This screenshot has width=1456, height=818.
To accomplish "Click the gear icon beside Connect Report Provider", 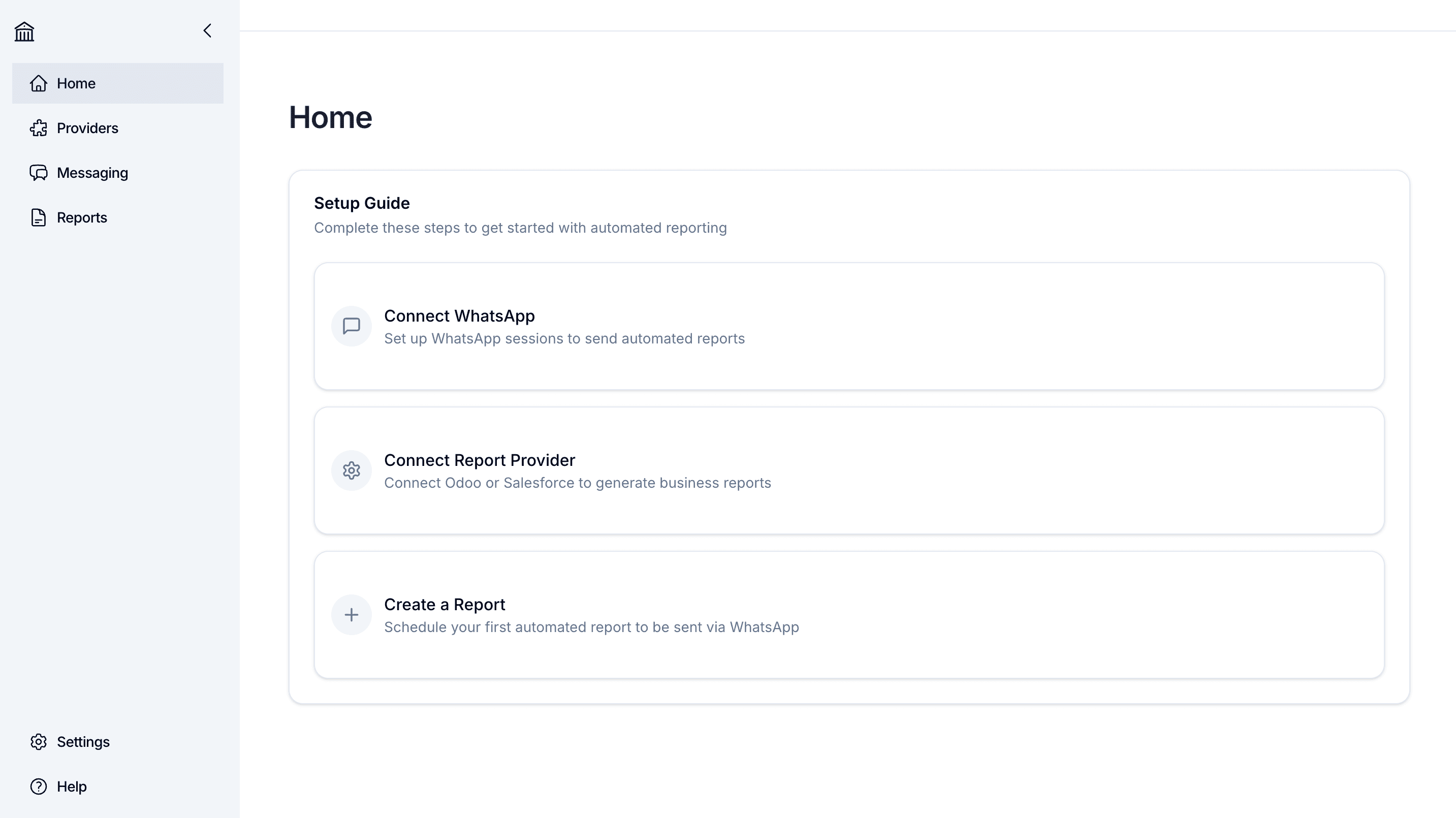I will 351,470.
